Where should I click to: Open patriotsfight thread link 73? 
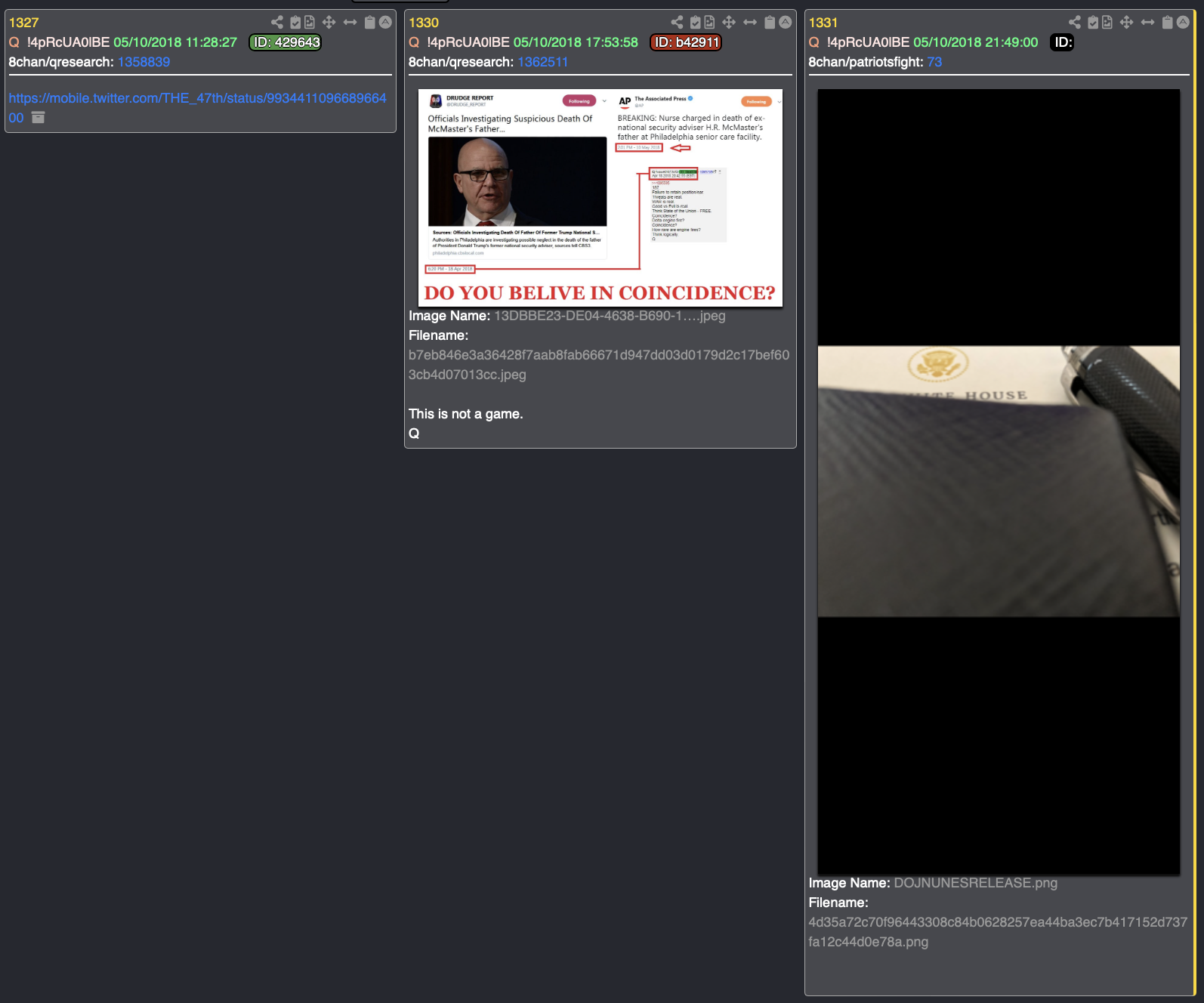coord(934,62)
